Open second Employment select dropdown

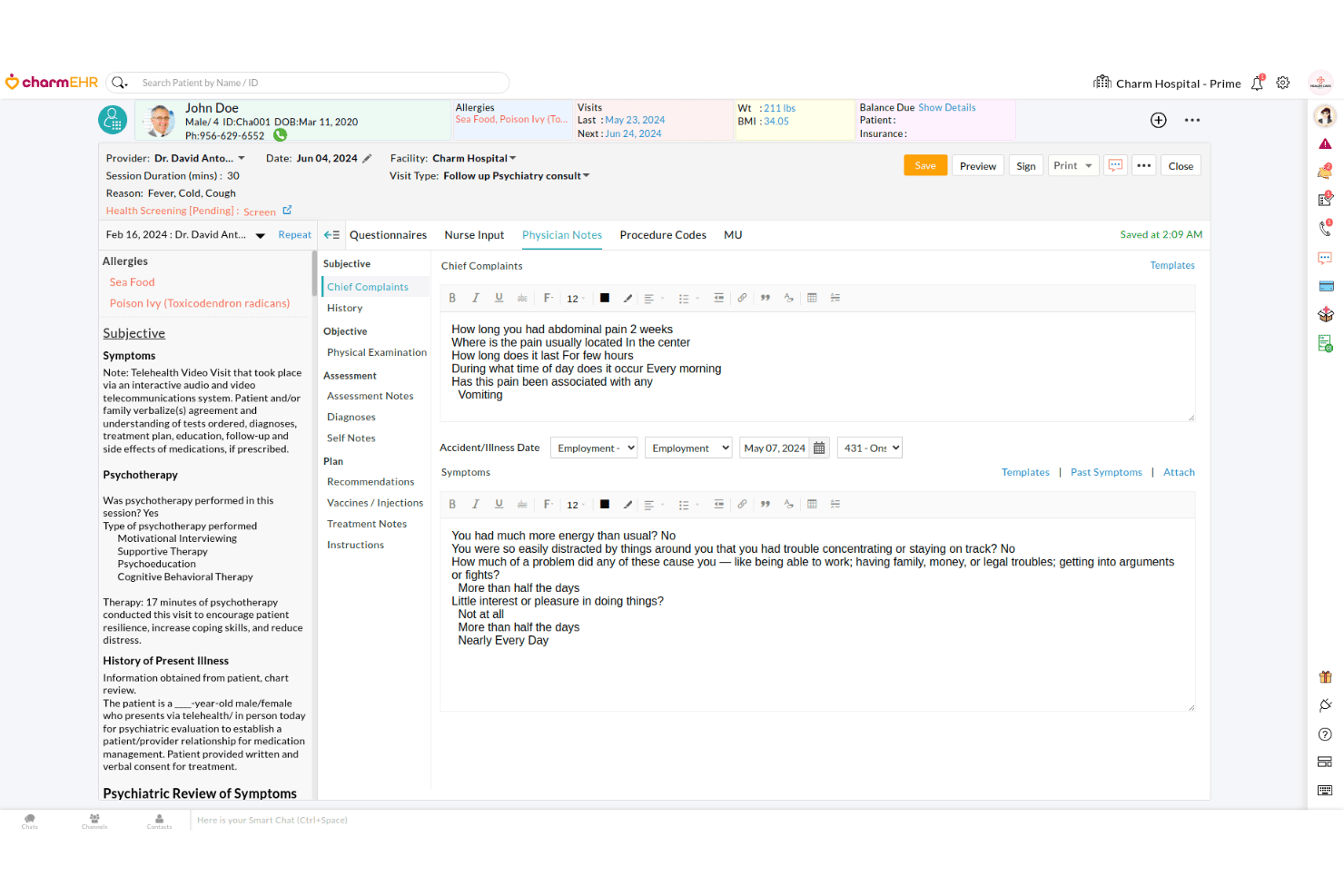pos(688,448)
